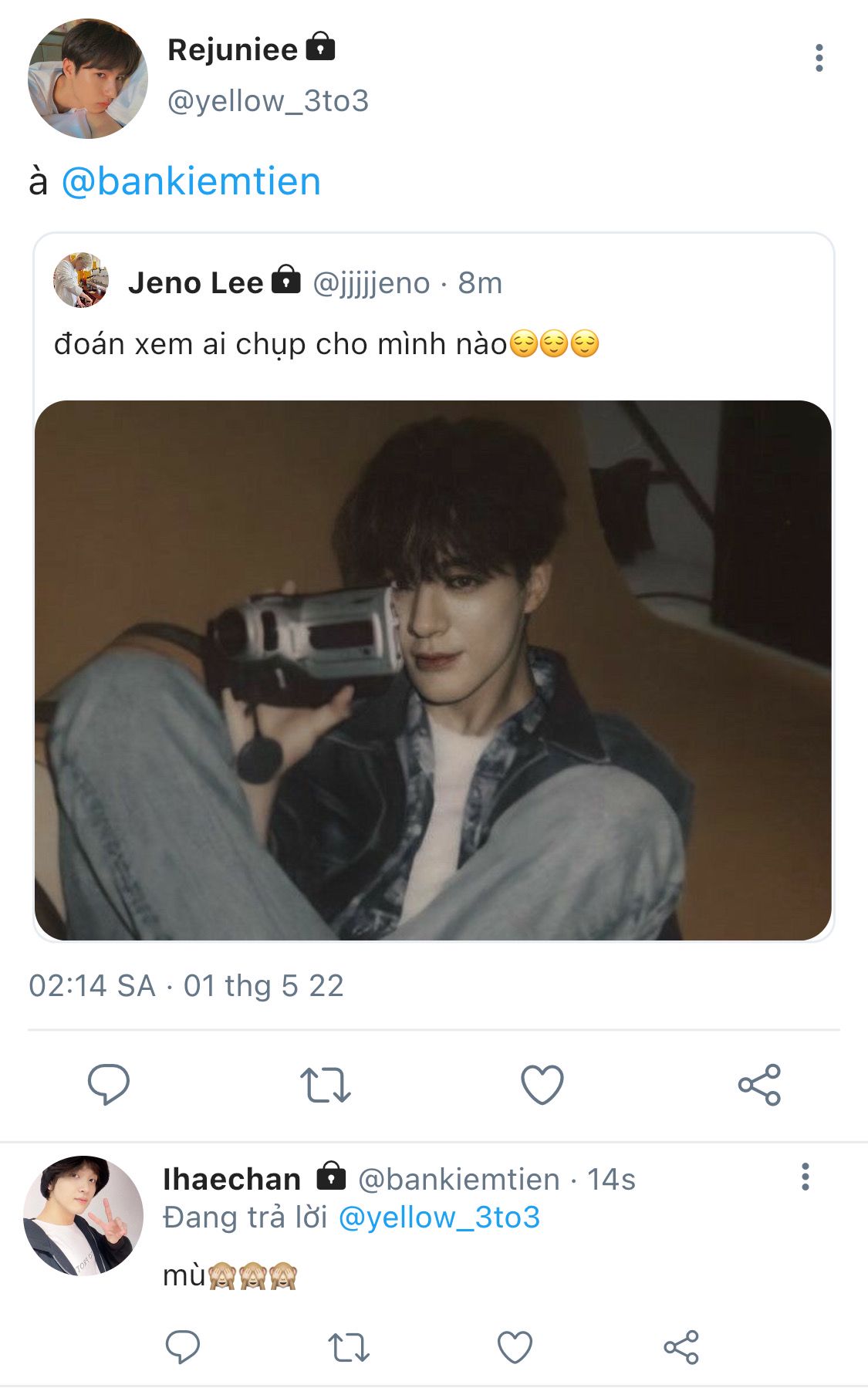Open more options for Rejuniee's tweet
Viewport: 868px width, 1388px height.
819,59
